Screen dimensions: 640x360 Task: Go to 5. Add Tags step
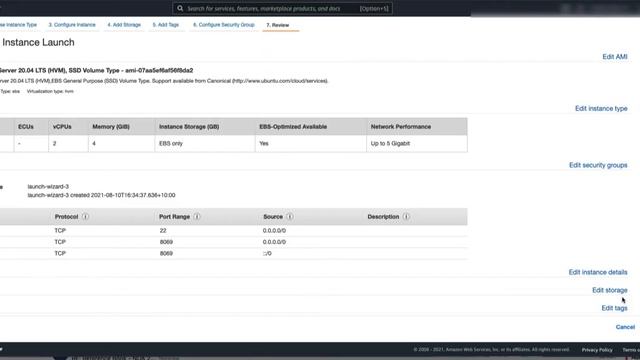[166, 25]
